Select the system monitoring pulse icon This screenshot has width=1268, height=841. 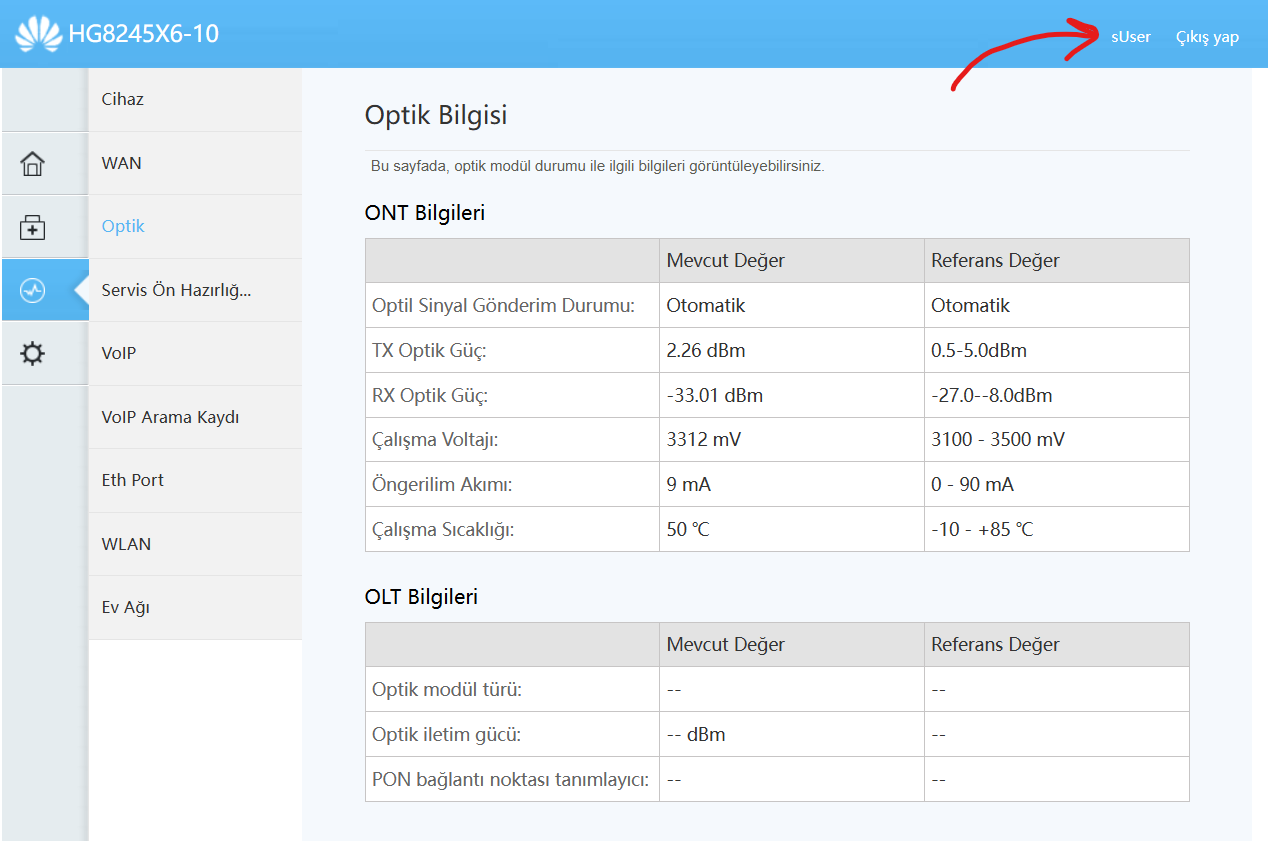pos(33,291)
